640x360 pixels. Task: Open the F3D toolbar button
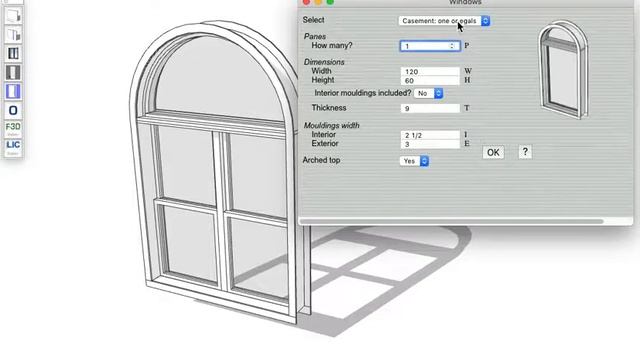point(13,129)
